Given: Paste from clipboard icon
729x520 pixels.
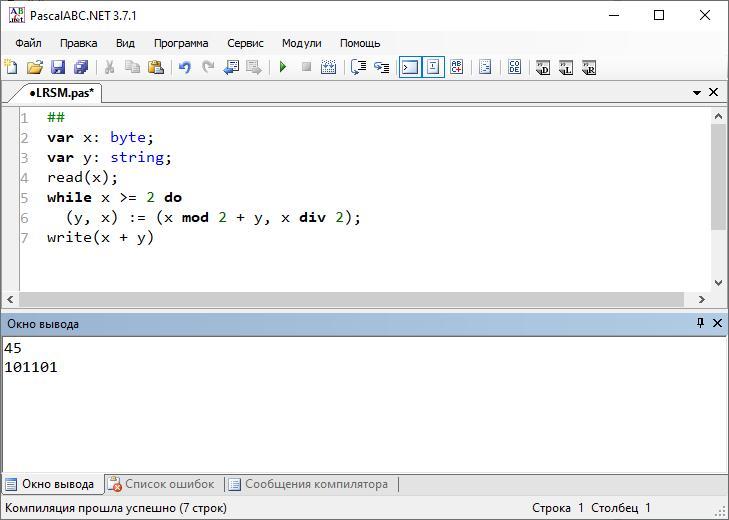Looking at the screenshot, I should tap(155, 68).
